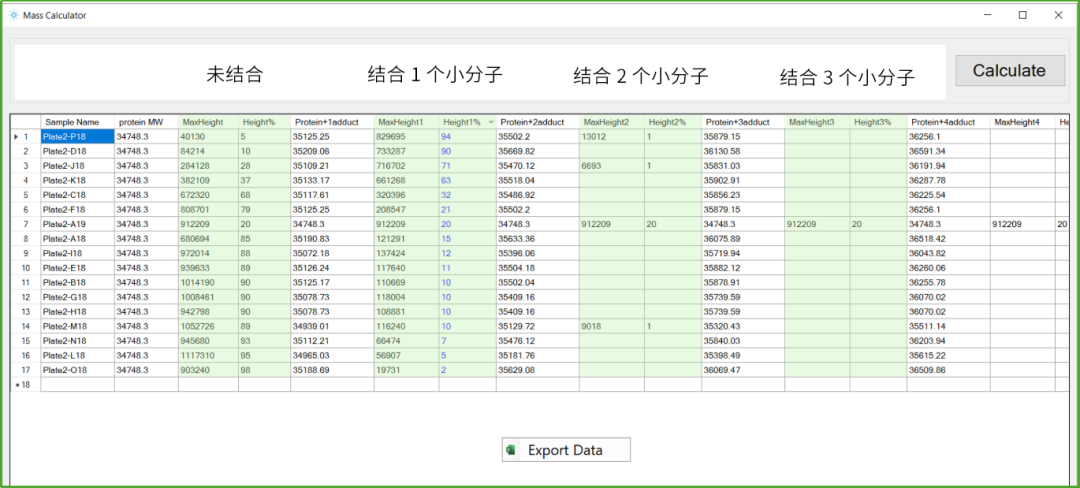Click the Export Data button

(566, 450)
